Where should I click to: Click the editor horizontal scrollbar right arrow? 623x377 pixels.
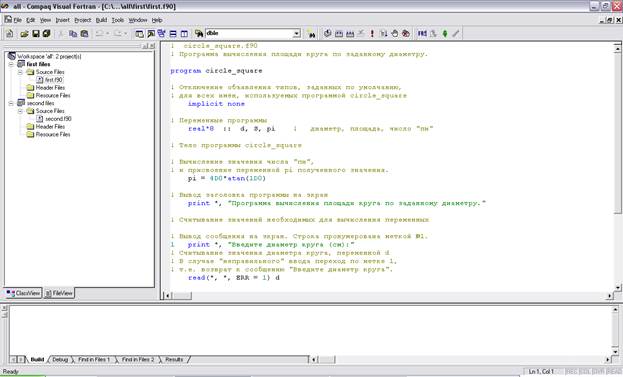610,296
